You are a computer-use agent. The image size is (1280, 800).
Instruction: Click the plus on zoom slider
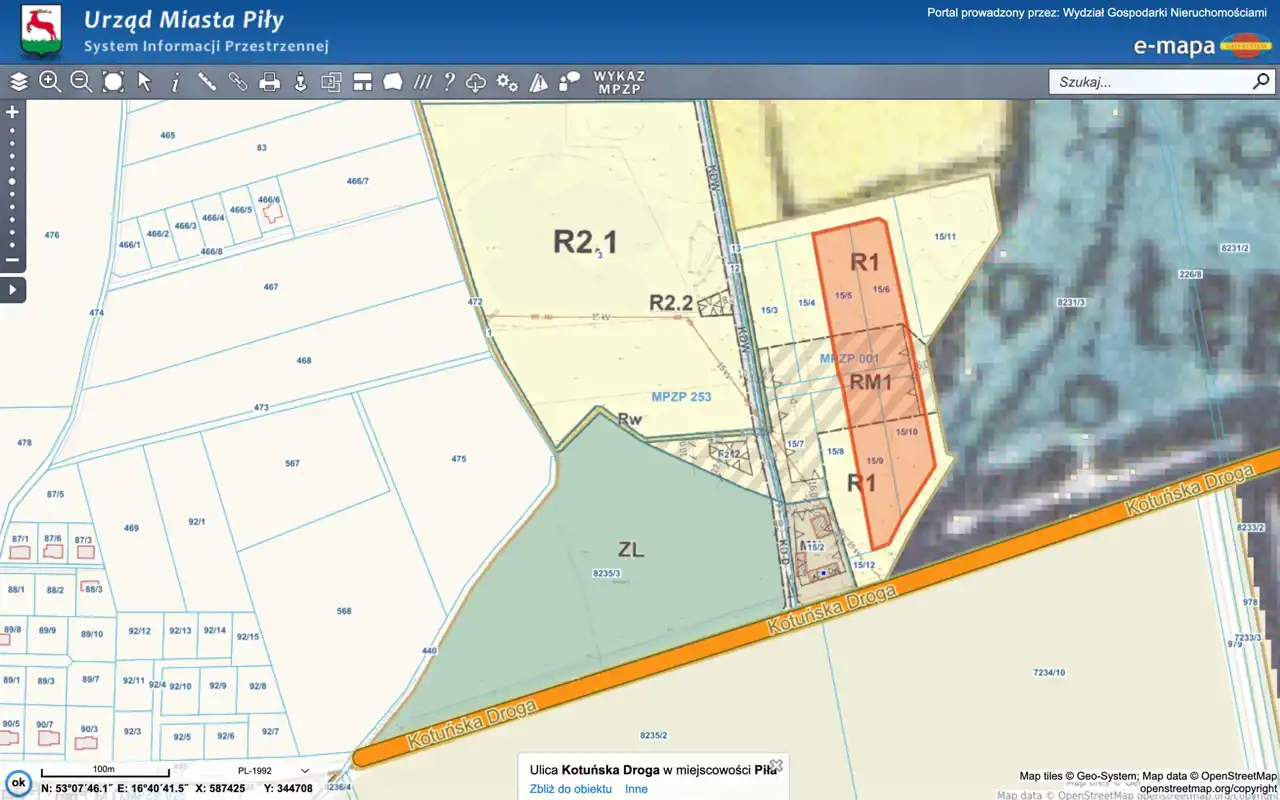point(12,112)
